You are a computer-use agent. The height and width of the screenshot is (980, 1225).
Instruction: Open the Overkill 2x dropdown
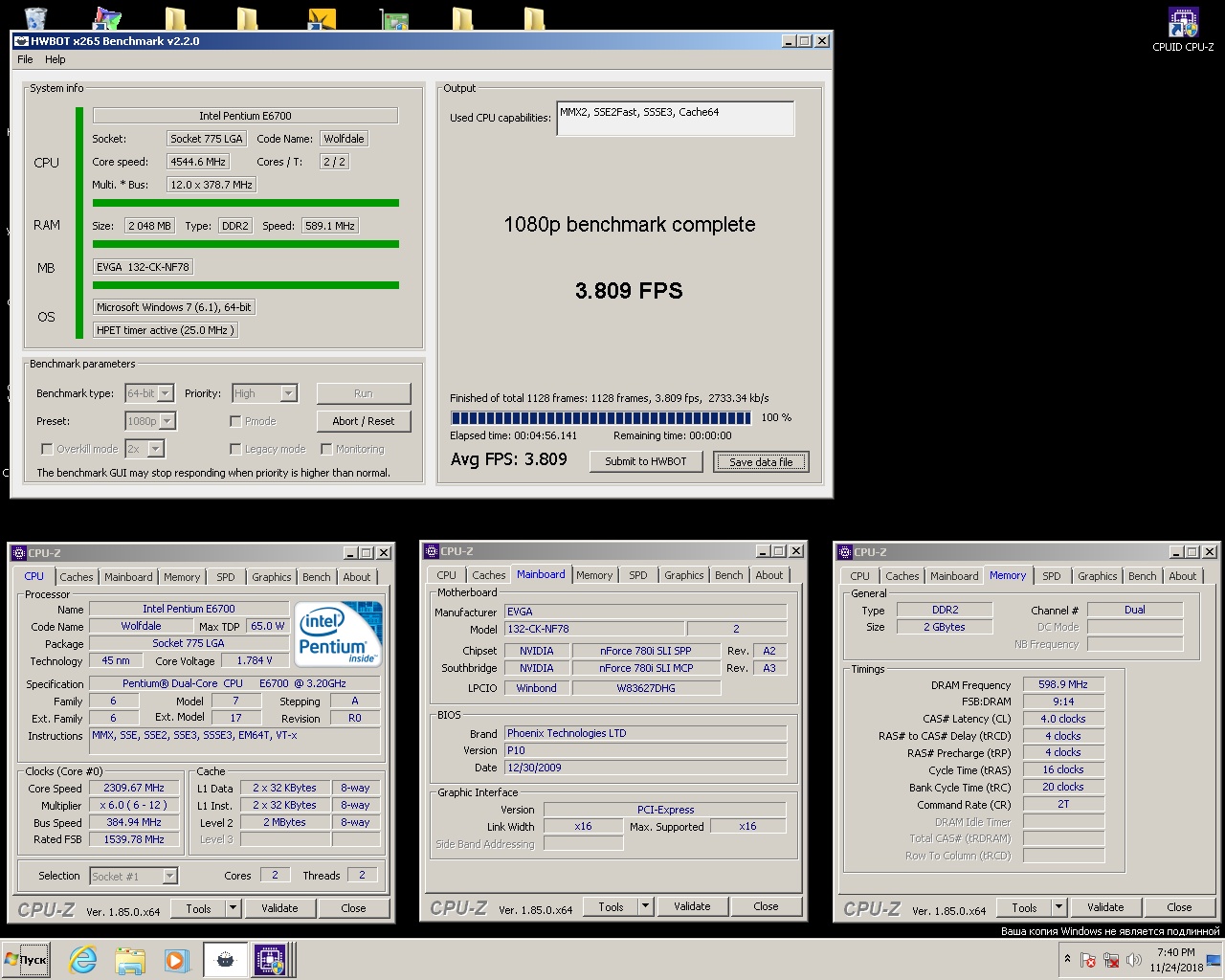pyautogui.click(x=156, y=449)
